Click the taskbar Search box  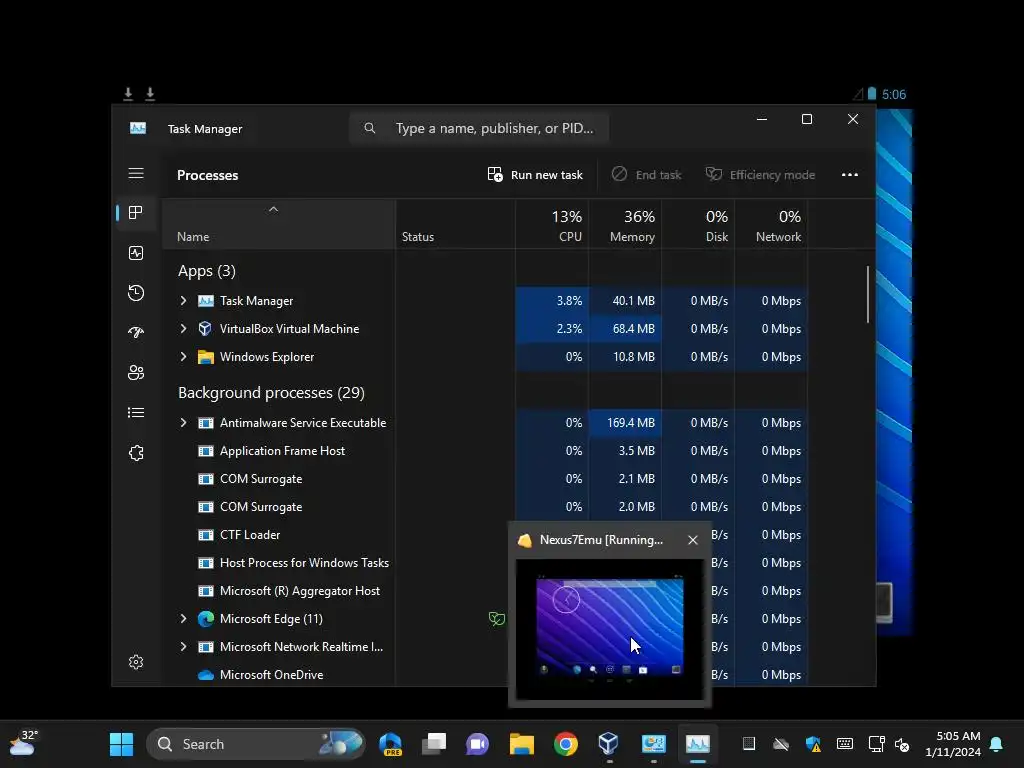pos(256,744)
